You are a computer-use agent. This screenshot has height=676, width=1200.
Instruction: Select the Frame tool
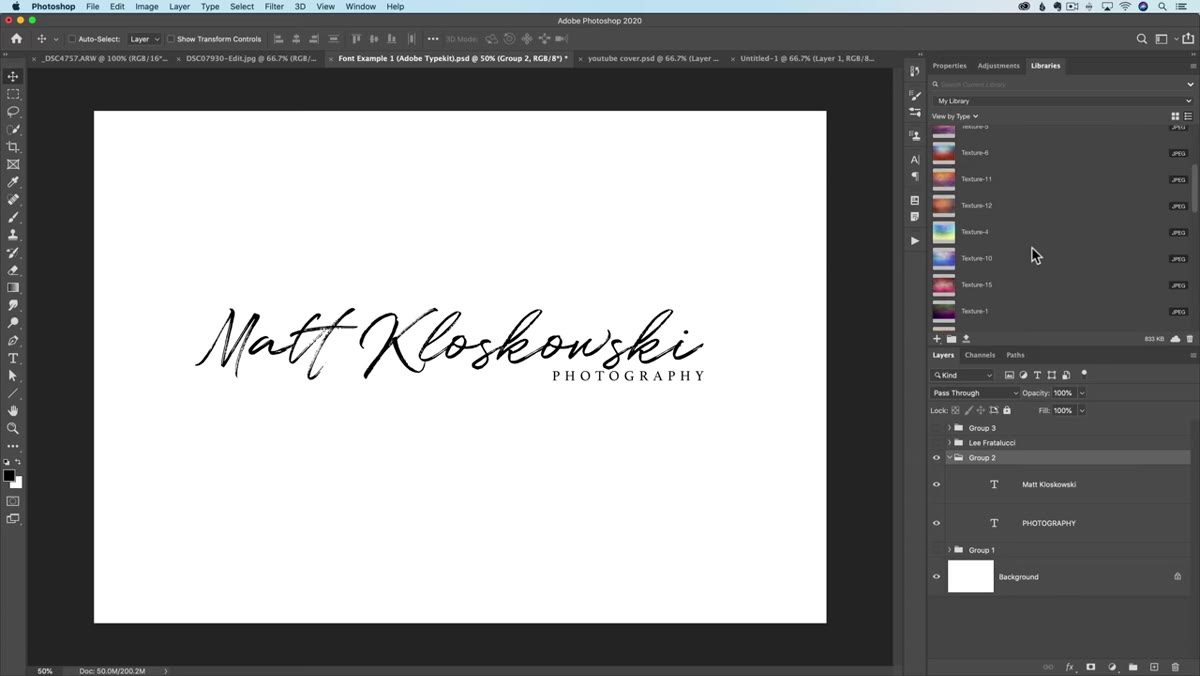click(x=13, y=164)
